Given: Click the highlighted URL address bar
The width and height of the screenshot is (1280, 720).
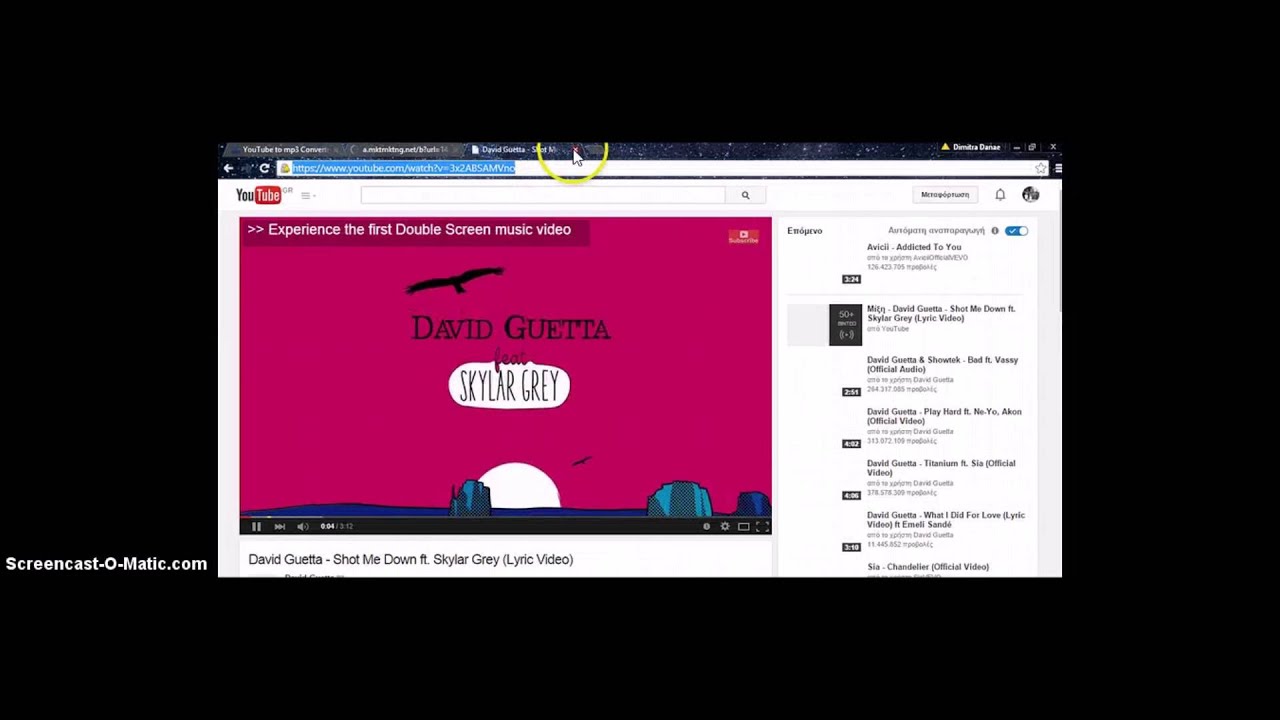Looking at the screenshot, I should point(404,168).
